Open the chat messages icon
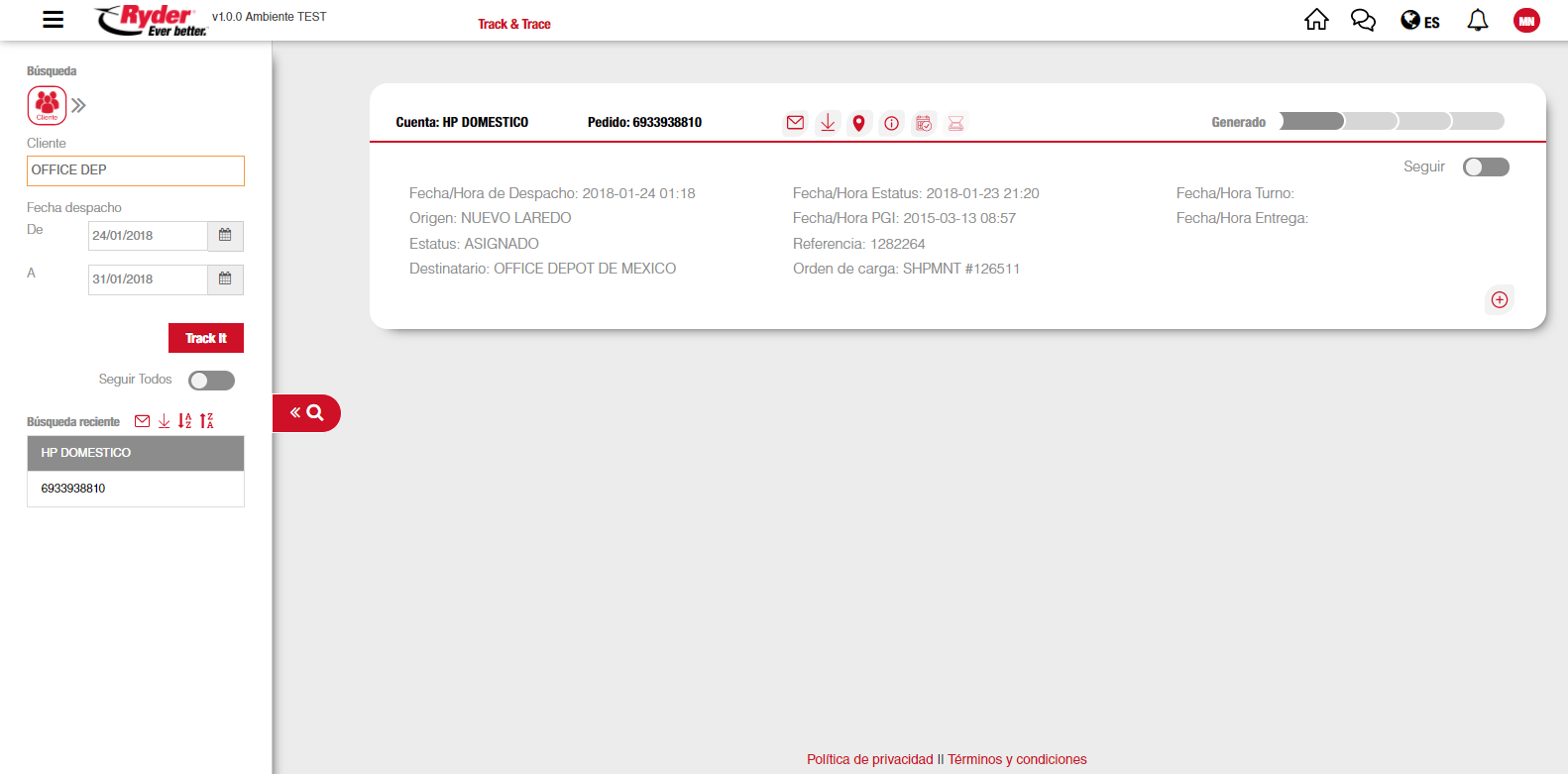This screenshot has width=1568, height=774. click(1363, 20)
